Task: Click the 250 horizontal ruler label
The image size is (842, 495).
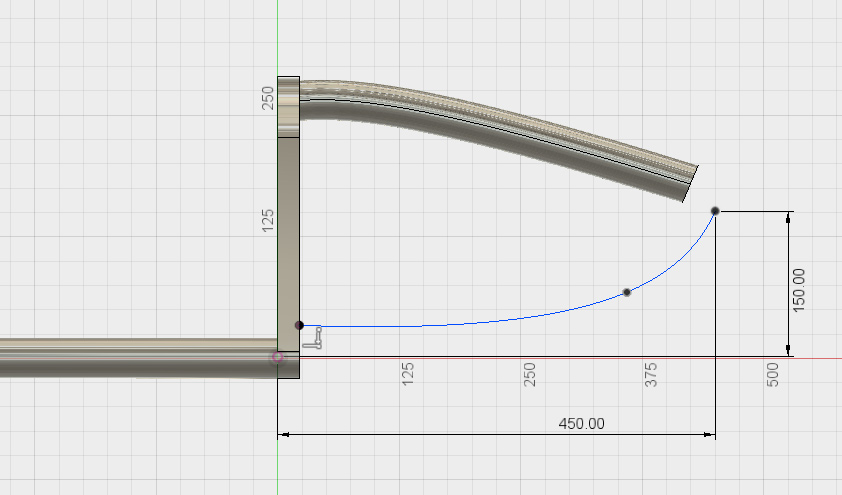Action: coord(531,375)
